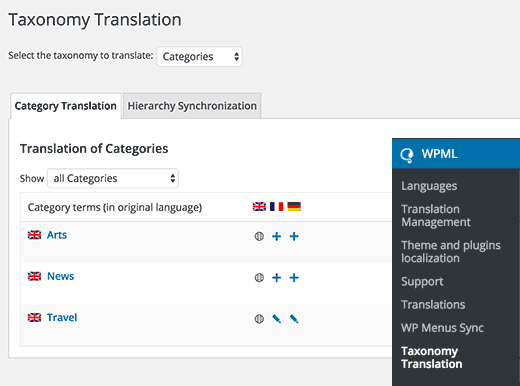Open Languages in WPML menu
This screenshot has height=386, width=520.
(429, 186)
